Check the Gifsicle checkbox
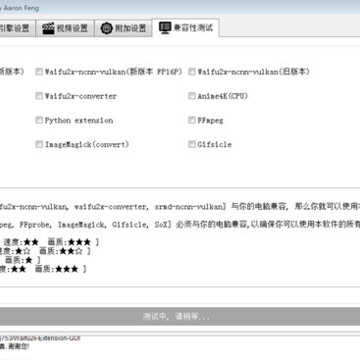 coord(192,144)
